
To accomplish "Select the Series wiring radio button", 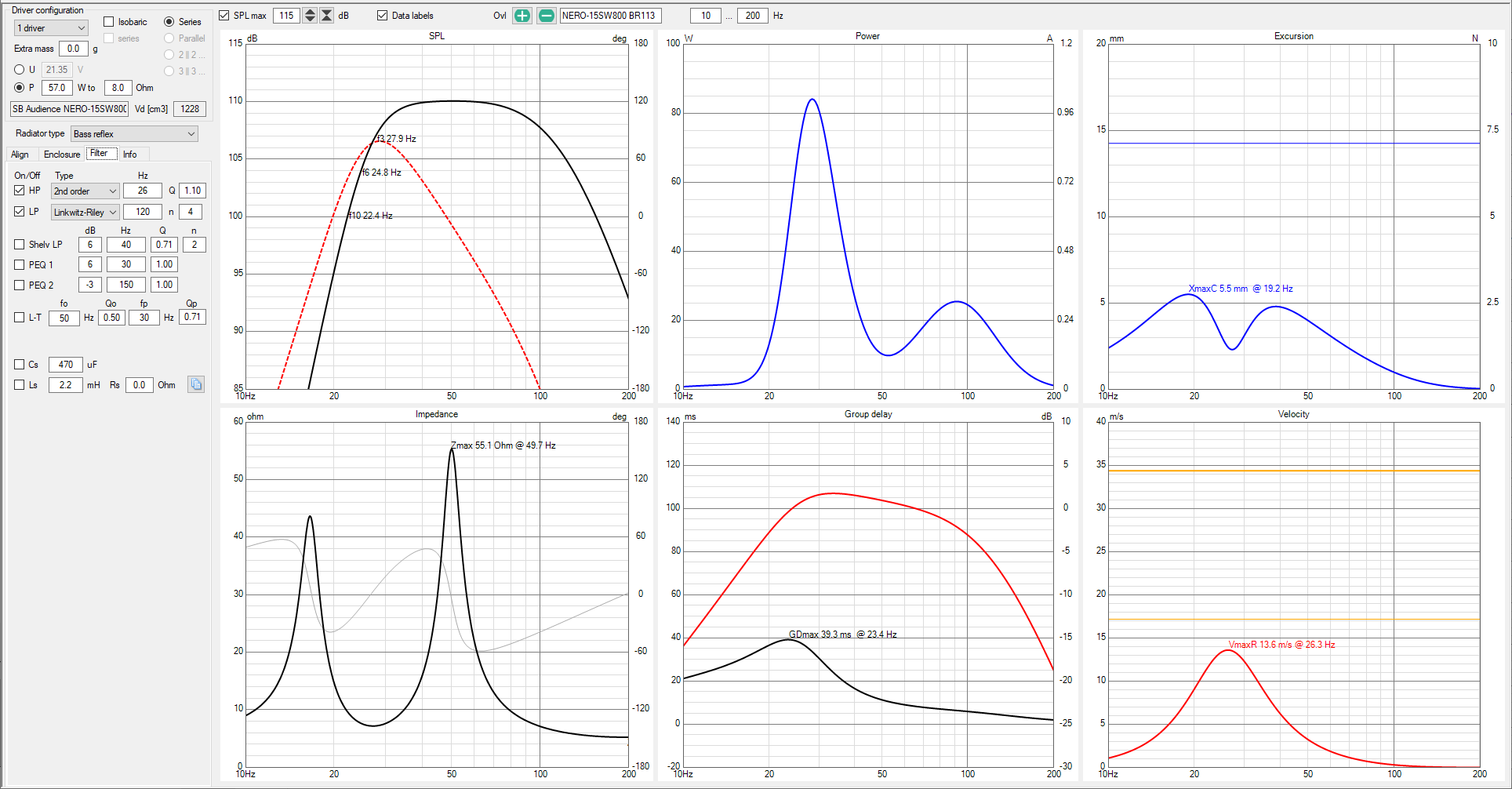I will [169, 22].
